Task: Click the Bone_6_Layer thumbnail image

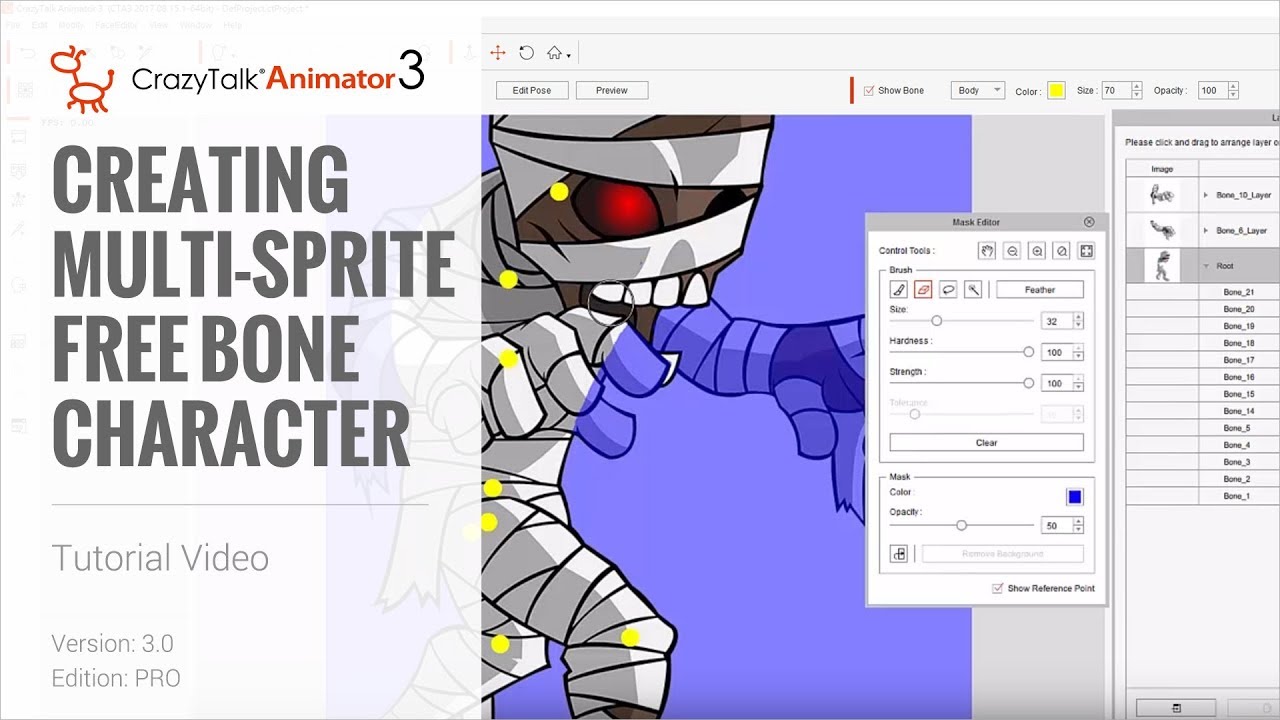Action: coord(1162,230)
